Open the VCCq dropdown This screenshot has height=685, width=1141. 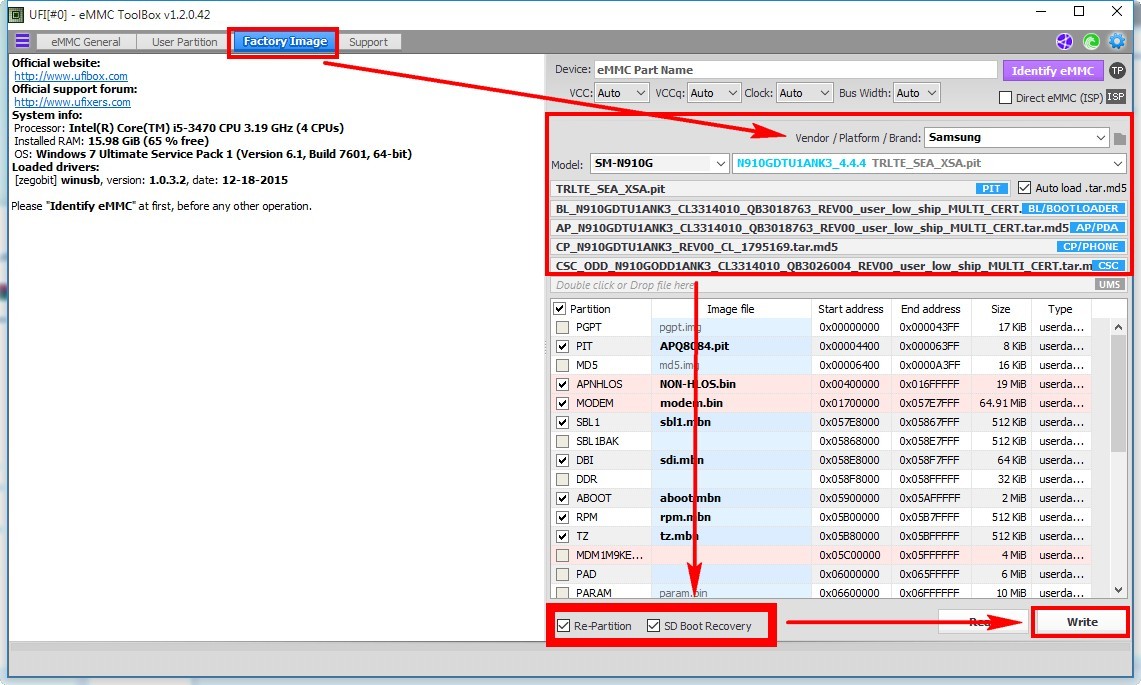(x=713, y=93)
